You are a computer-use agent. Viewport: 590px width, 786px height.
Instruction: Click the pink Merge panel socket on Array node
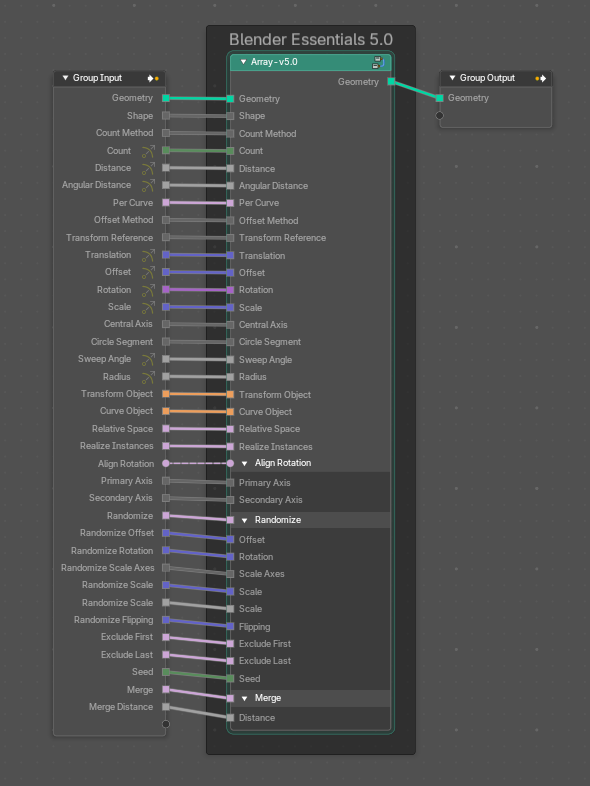(230, 698)
